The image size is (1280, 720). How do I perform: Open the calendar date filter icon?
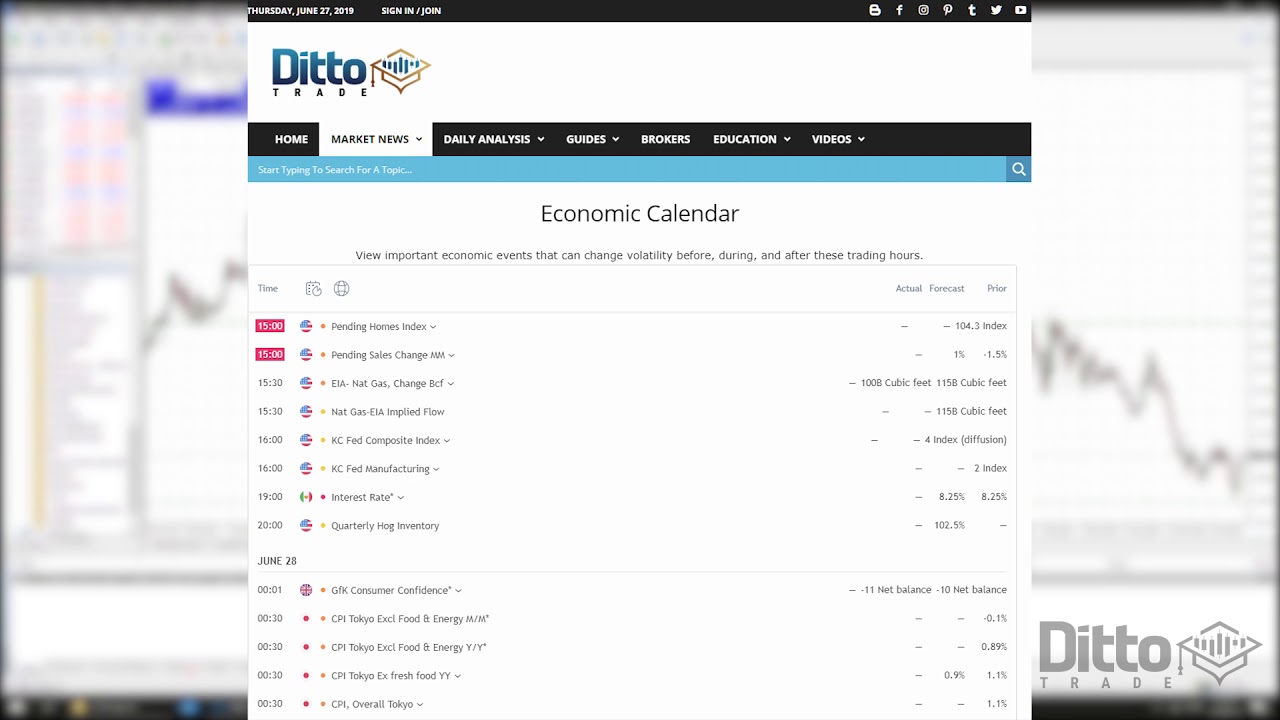pos(313,288)
